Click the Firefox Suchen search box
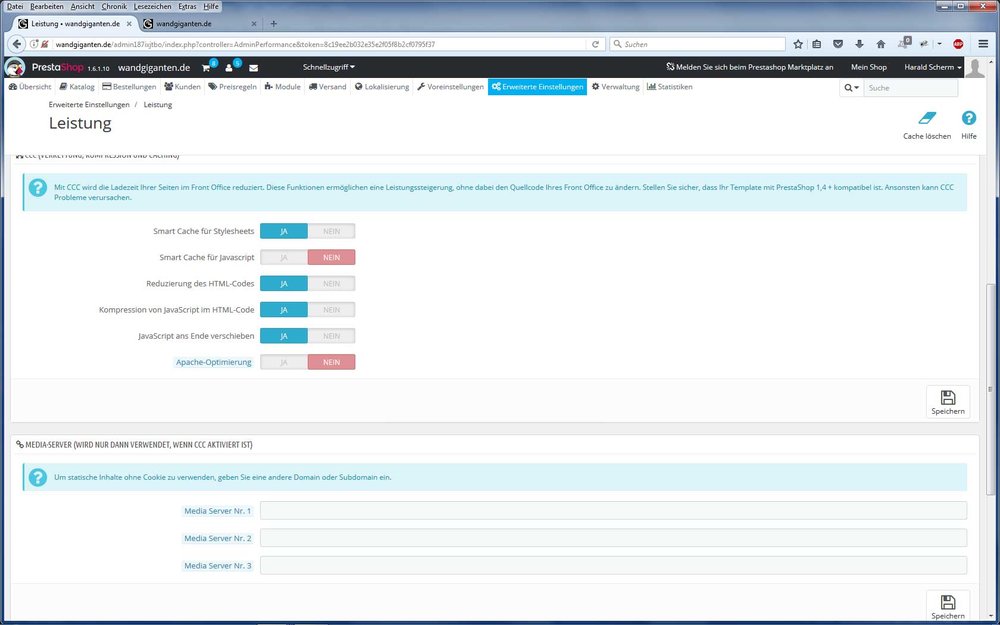The width and height of the screenshot is (1000, 625). [698, 44]
